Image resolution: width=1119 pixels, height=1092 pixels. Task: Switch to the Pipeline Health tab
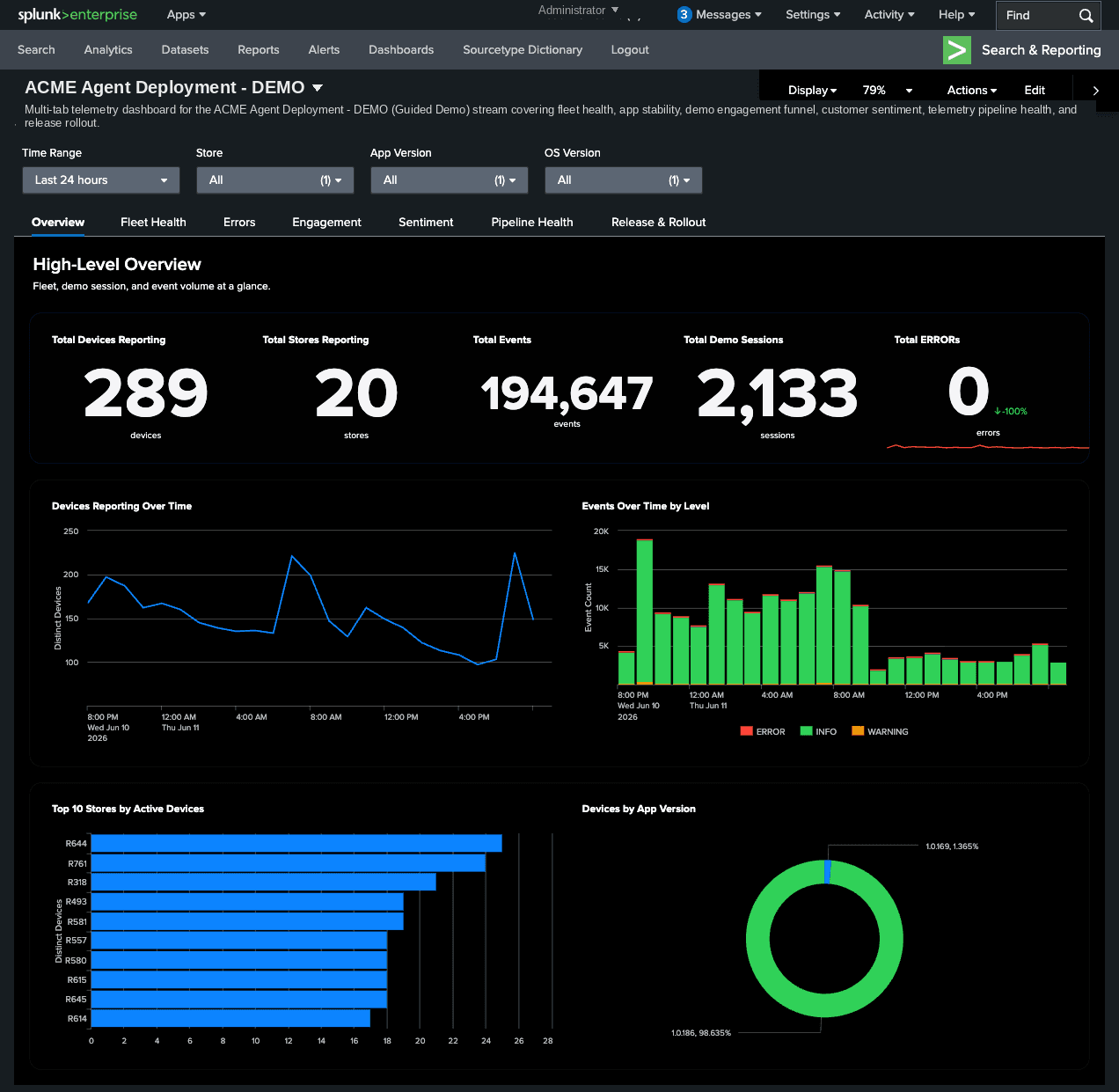click(x=532, y=223)
